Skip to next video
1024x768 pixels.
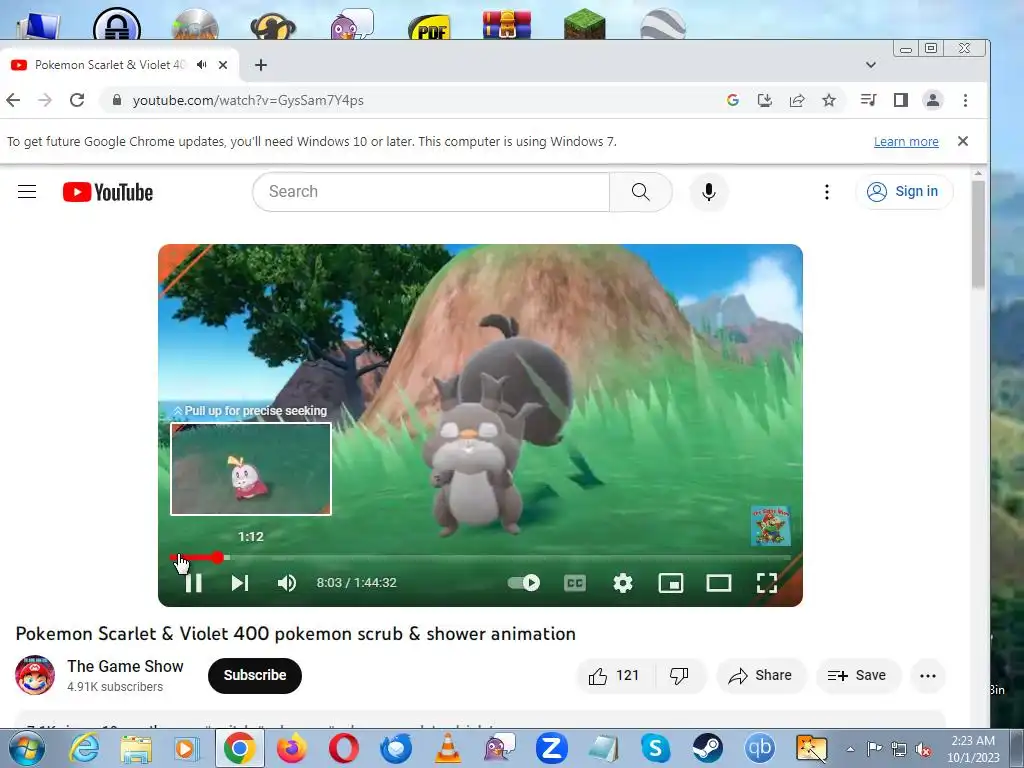(x=240, y=583)
